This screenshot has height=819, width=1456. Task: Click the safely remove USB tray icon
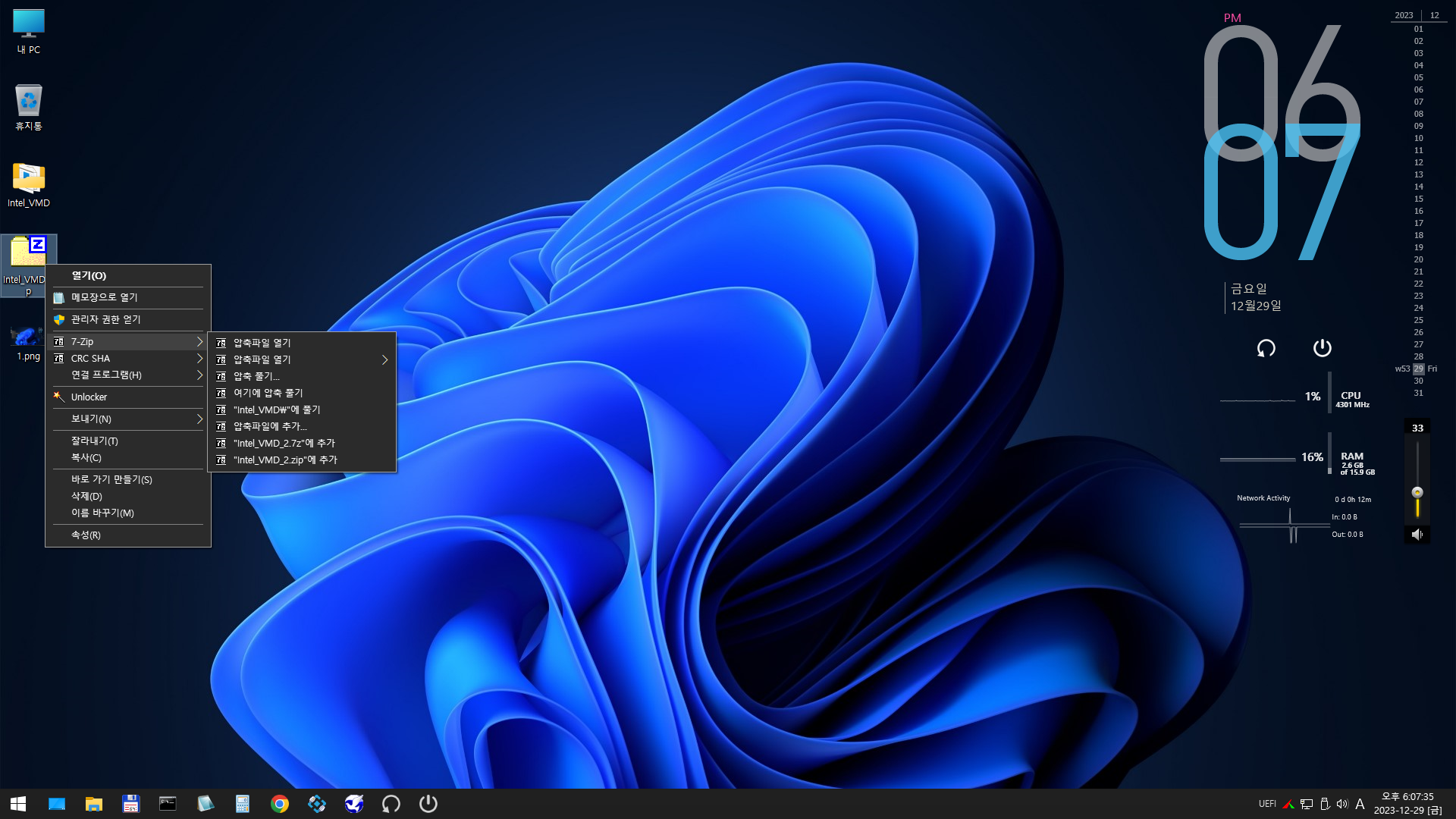click(1325, 804)
